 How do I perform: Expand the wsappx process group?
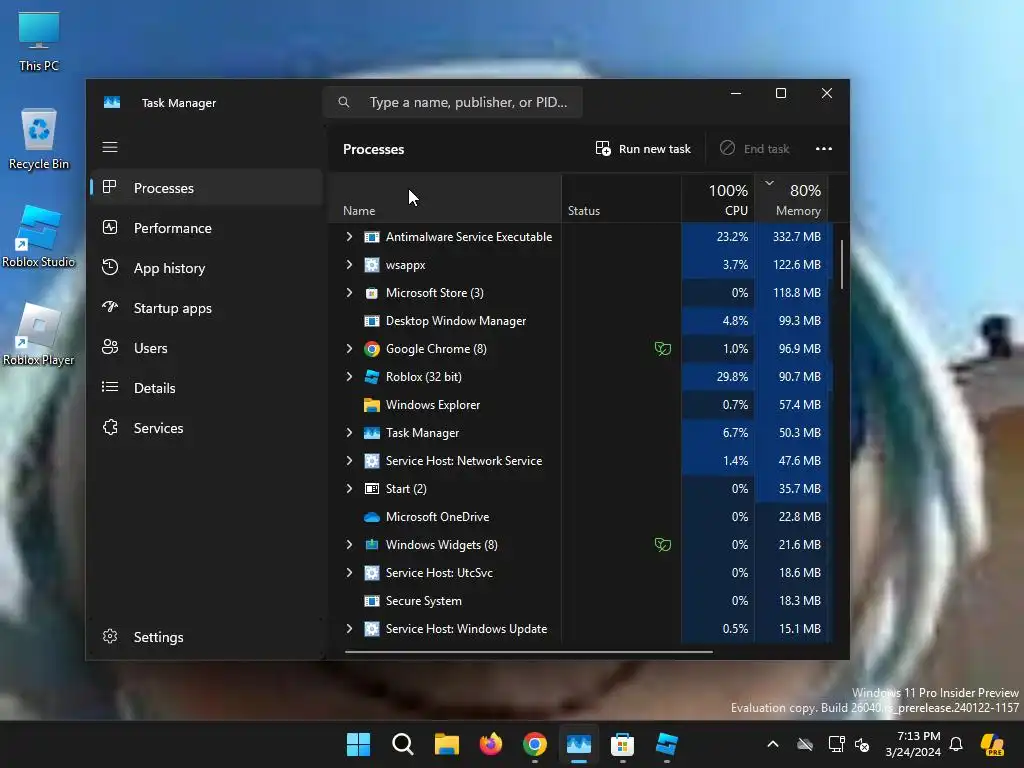click(x=349, y=264)
